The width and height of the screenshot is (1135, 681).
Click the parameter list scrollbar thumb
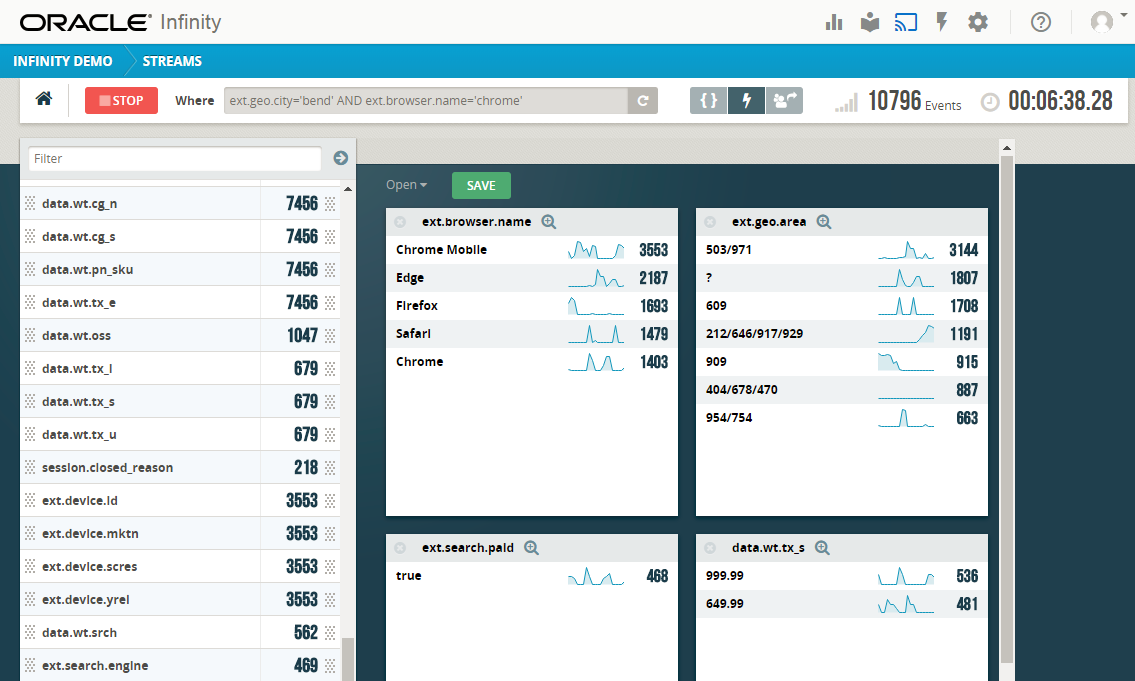[348, 659]
